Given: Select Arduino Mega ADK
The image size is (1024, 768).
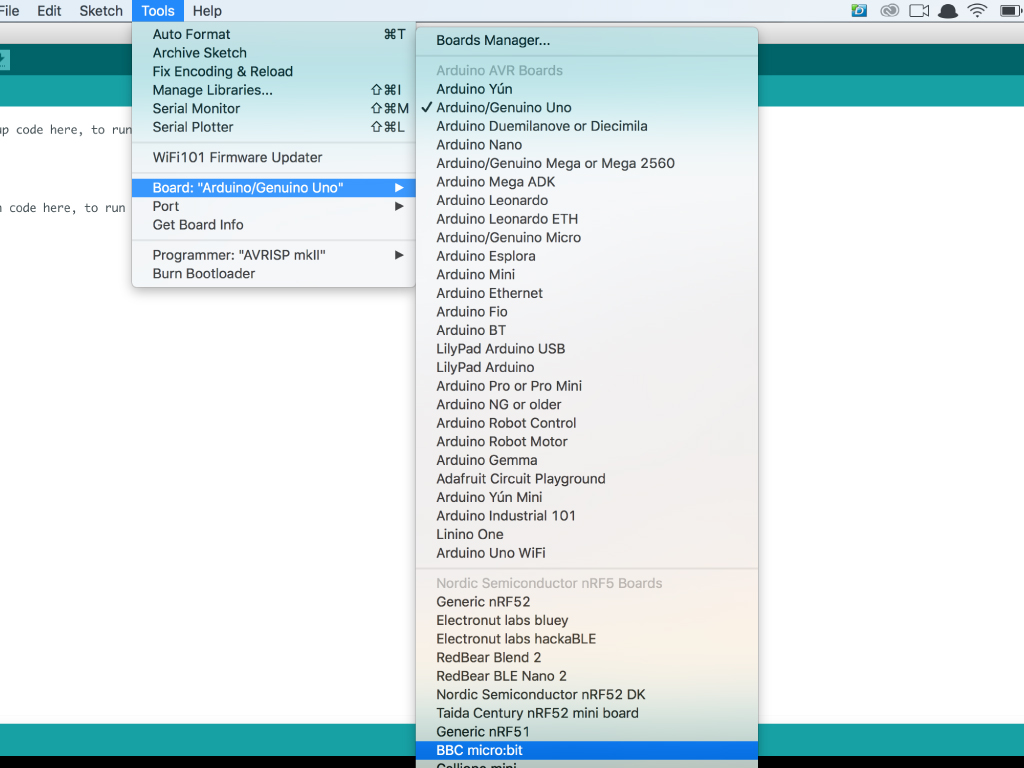Looking at the screenshot, I should coord(586,182).
